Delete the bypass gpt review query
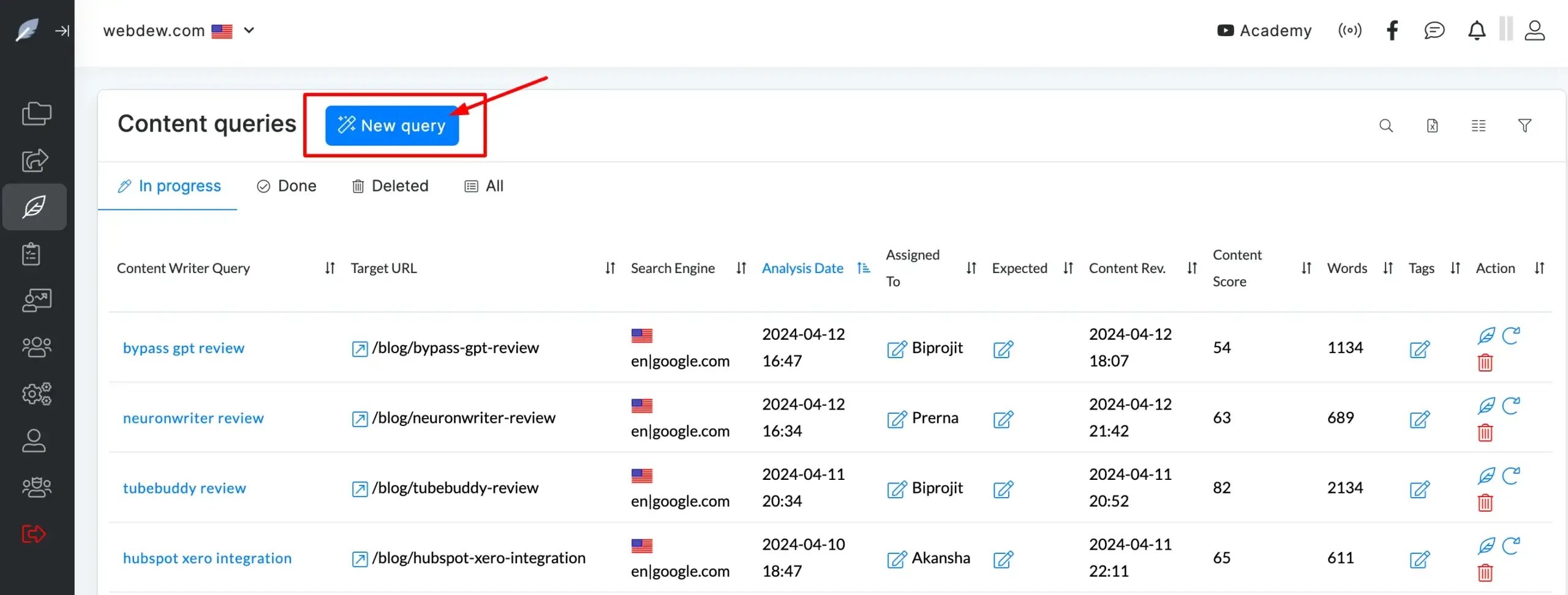The width and height of the screenshot is (1568, 595). (1485, 363)
